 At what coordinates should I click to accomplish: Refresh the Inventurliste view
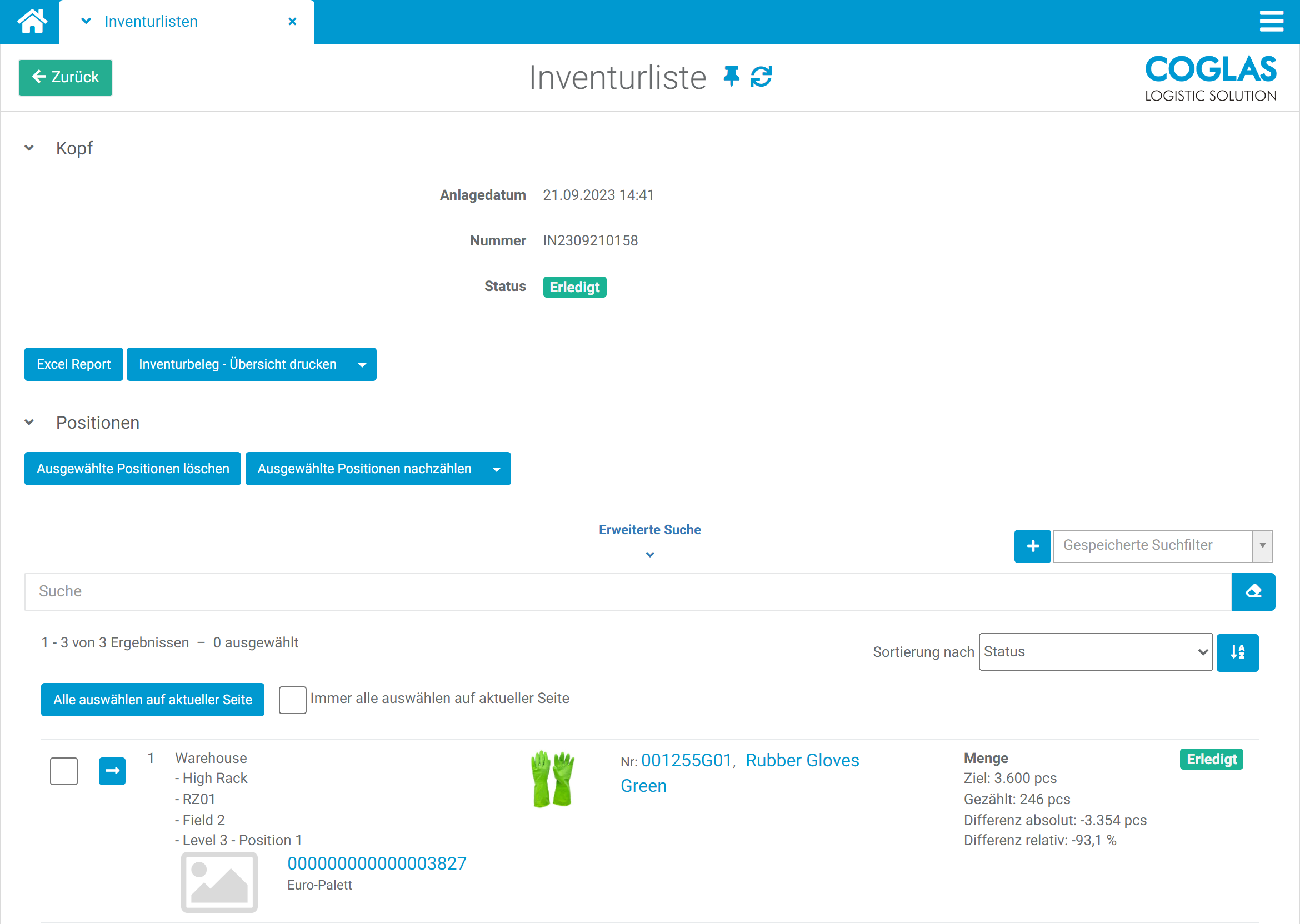[x=761, y=77]
